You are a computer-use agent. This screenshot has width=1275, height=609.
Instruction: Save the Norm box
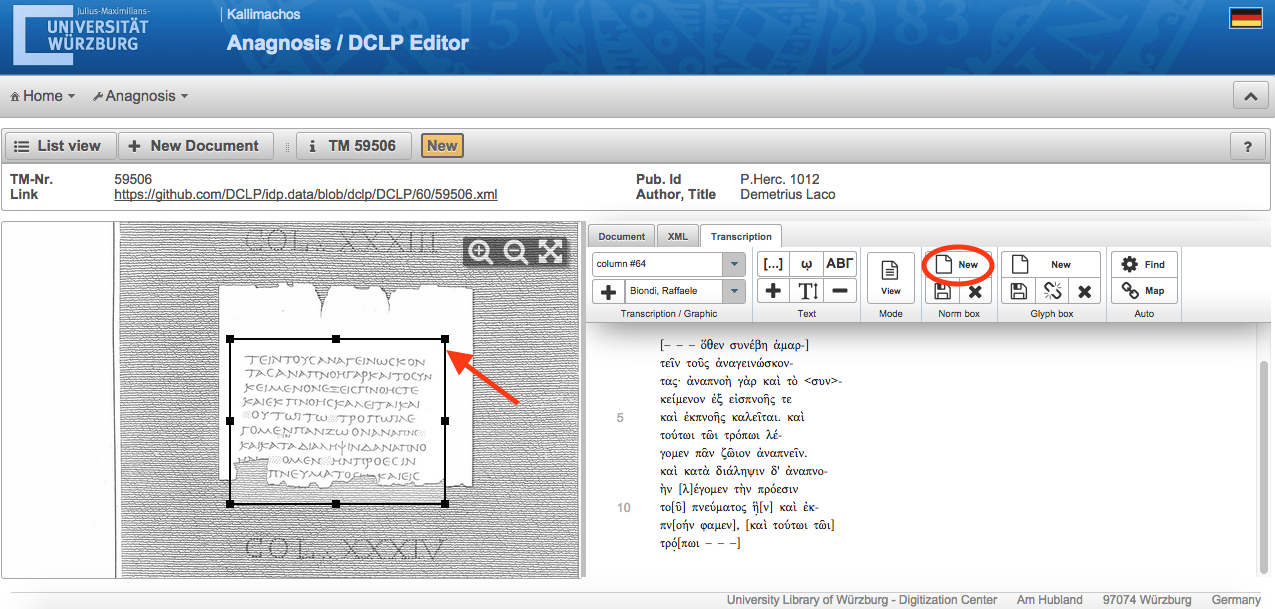(x=941, y=292)
